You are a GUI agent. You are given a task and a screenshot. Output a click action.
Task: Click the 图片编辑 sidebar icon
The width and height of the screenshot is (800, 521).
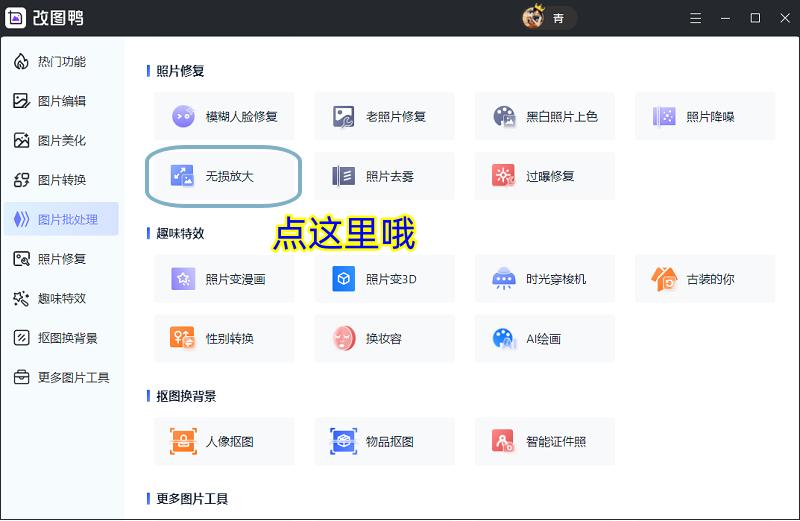point(21,101)
